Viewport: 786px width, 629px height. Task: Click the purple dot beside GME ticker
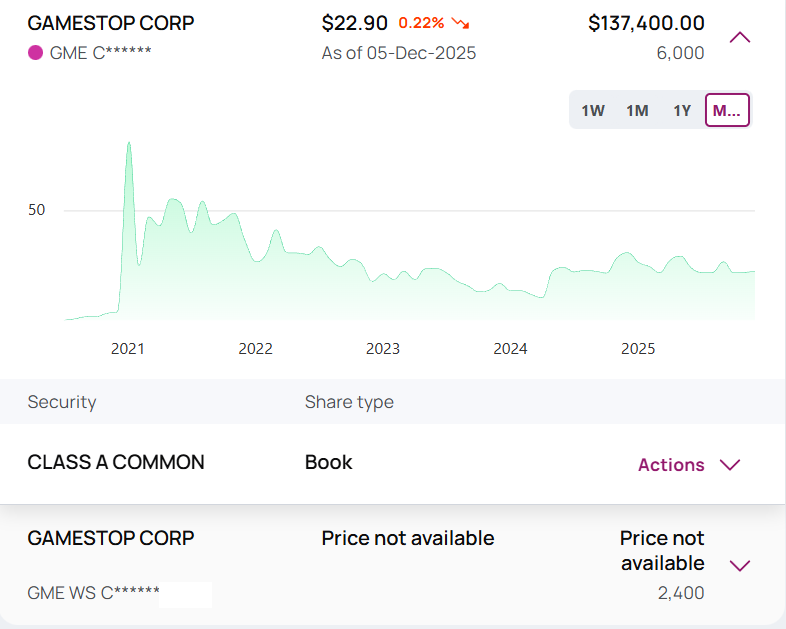tap(35, 52)
